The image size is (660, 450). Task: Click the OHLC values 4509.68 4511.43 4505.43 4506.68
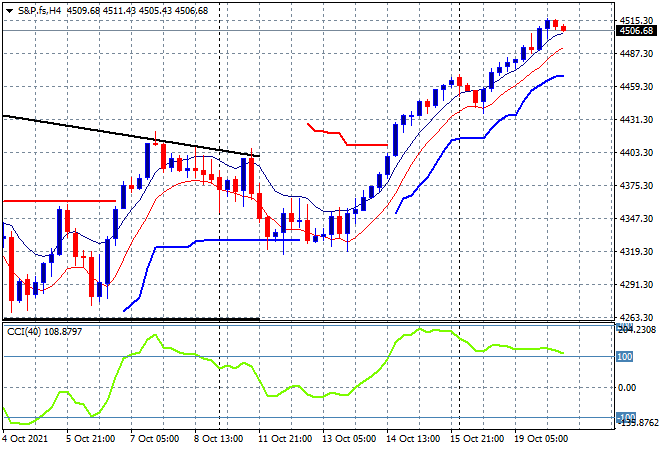point(137,11)
